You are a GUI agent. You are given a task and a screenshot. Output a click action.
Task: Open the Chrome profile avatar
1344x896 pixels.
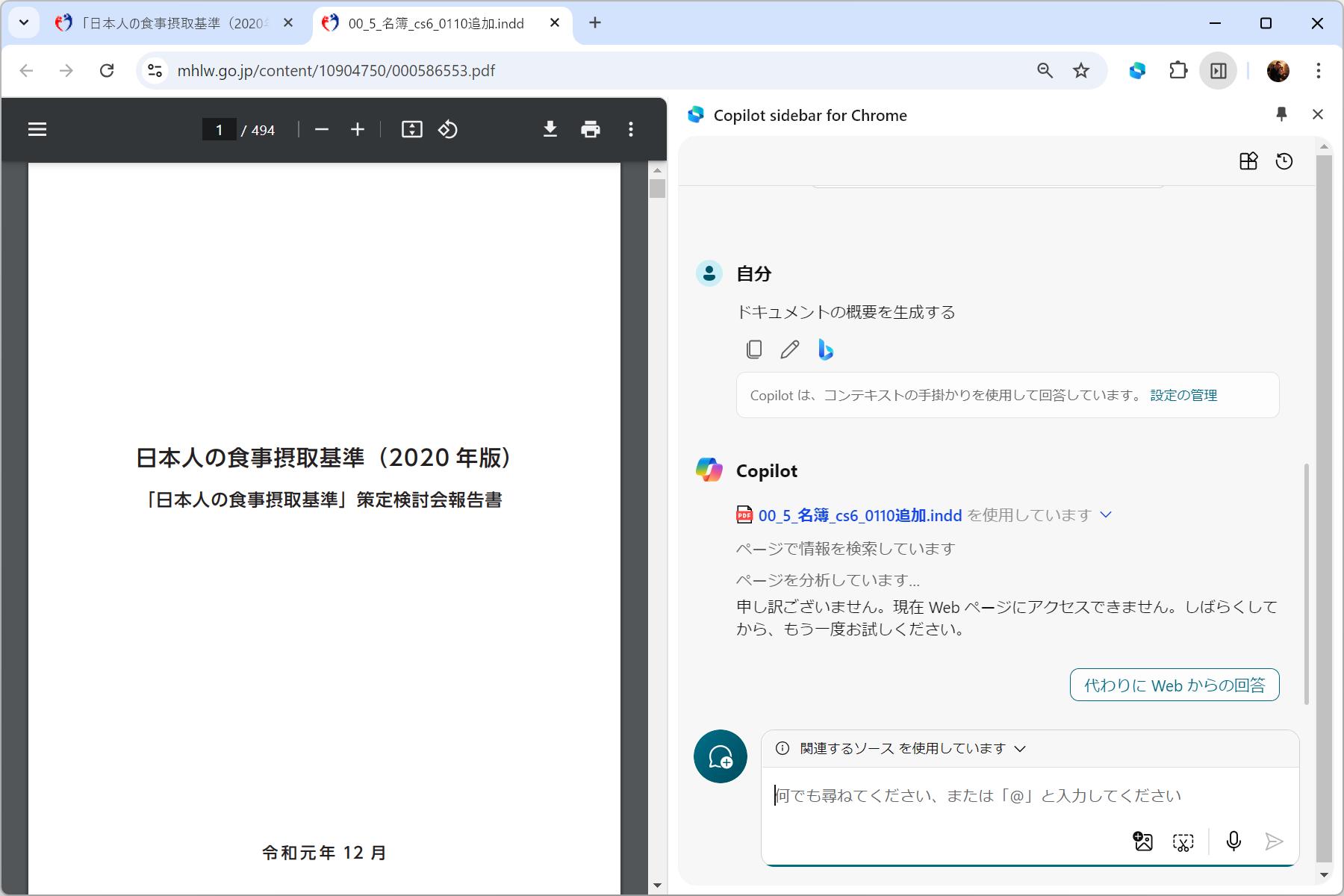pos(1278,71)
